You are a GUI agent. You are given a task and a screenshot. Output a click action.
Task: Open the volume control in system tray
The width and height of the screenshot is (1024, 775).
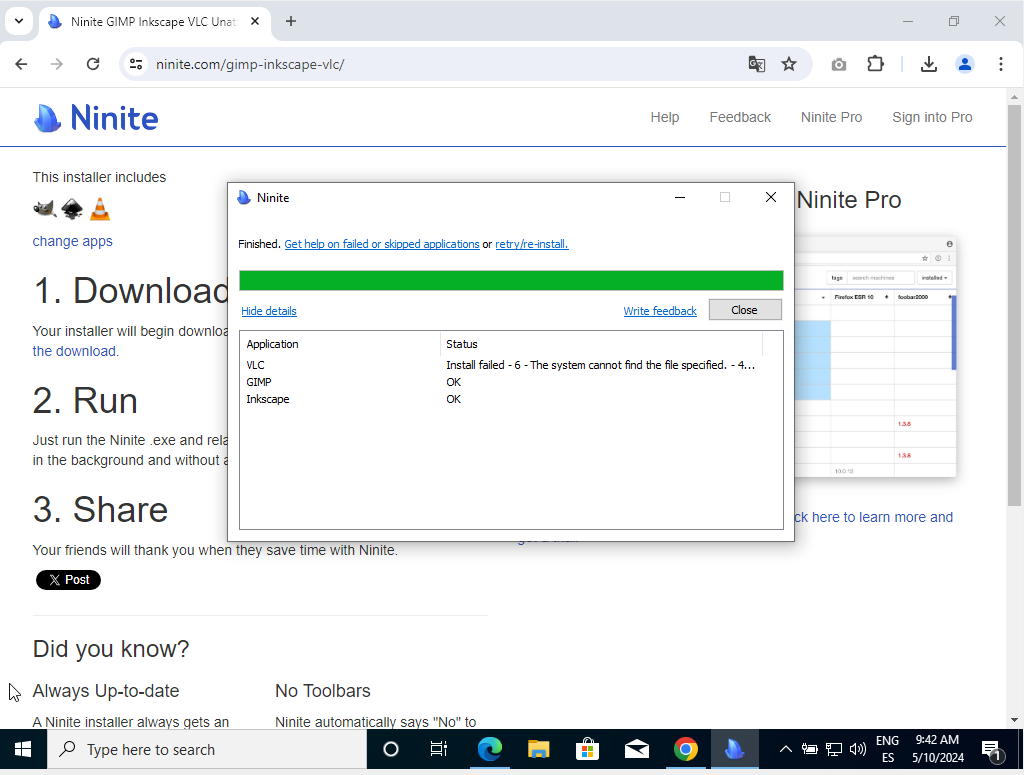858,750
